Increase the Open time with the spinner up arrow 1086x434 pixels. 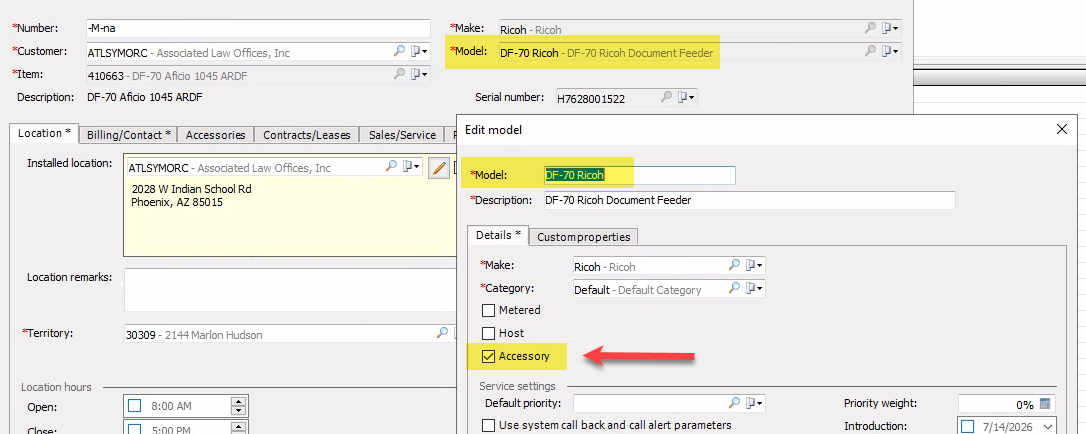click(238, 401)
